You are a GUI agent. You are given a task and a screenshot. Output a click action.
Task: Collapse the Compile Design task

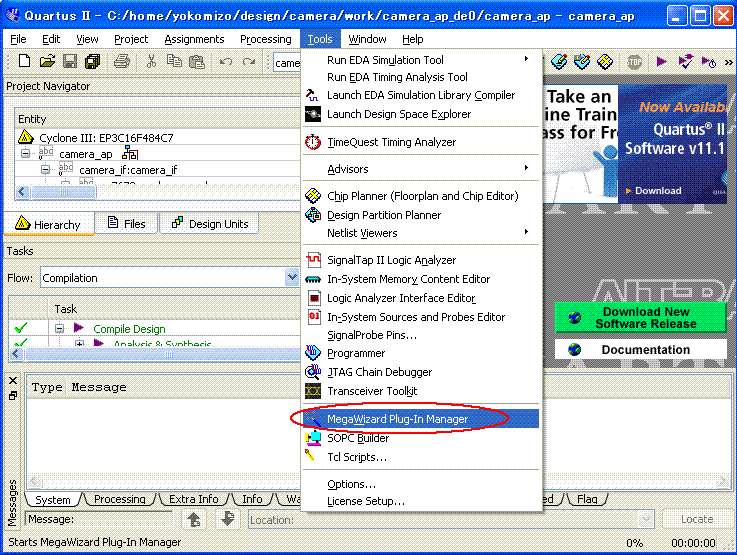tap(59, 328)
